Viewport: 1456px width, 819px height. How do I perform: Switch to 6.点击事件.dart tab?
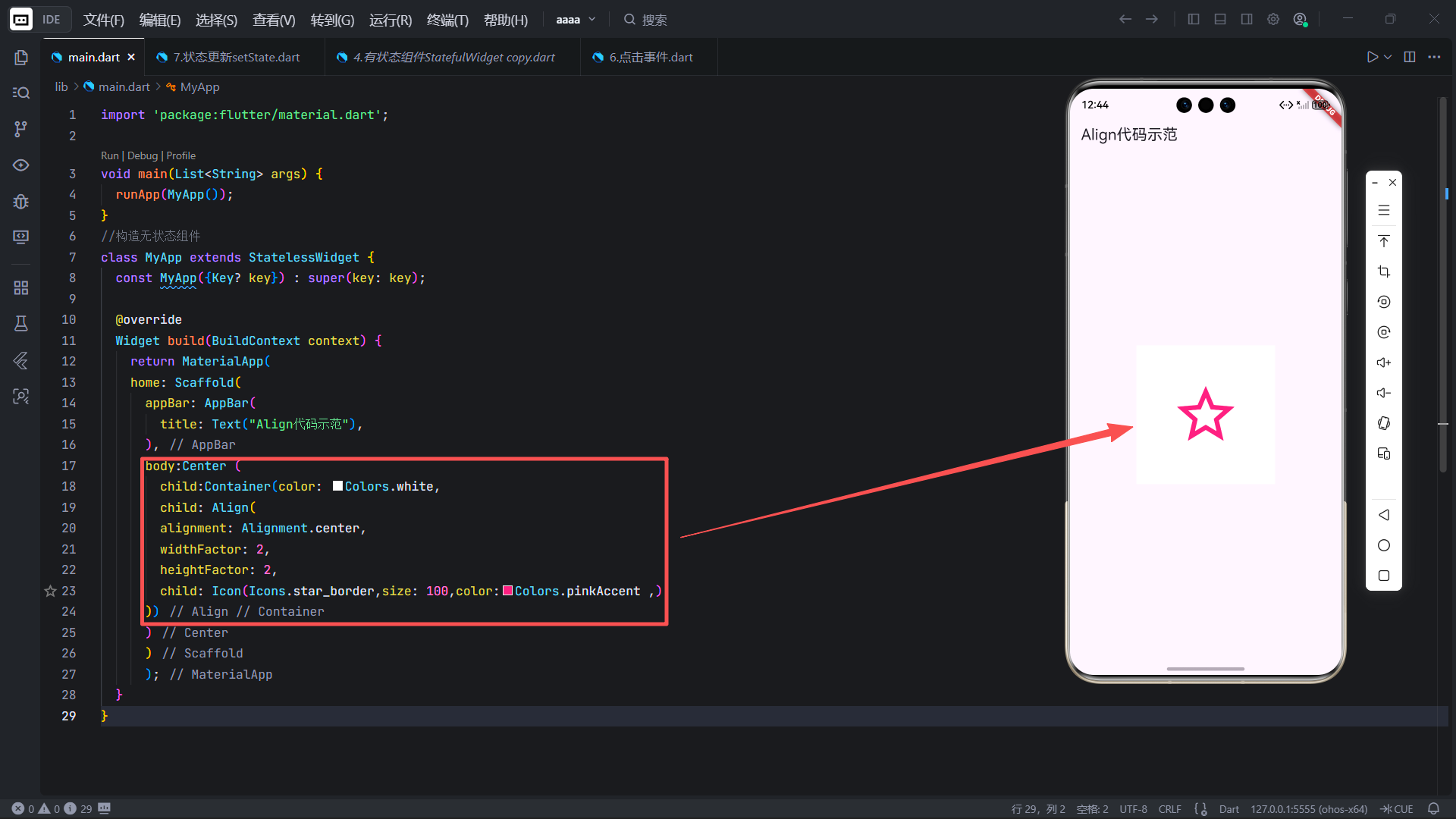(x=650, y=58)
